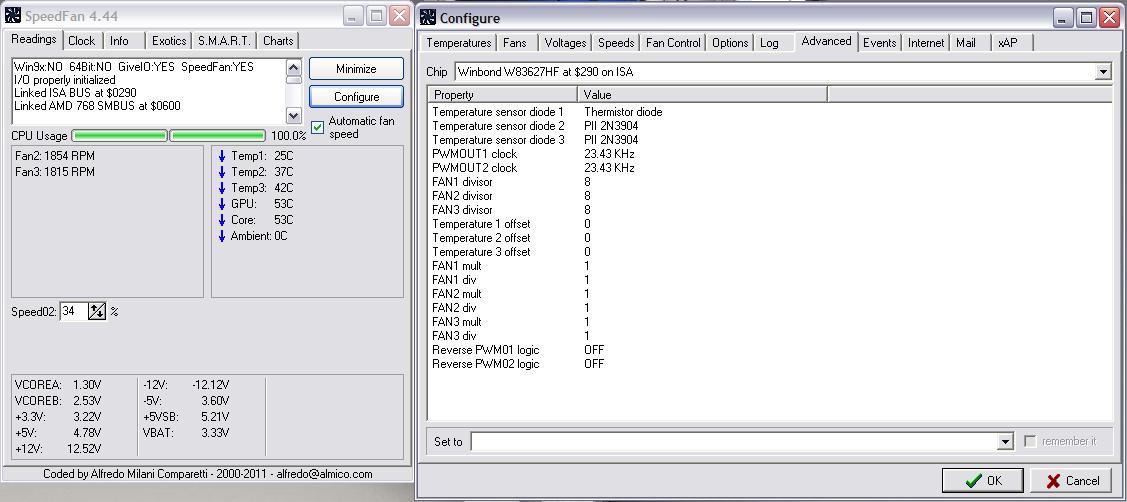This screenshot has height=502, width=1127.
Task: Open the Fan Control tab
Action: point(673,43)
